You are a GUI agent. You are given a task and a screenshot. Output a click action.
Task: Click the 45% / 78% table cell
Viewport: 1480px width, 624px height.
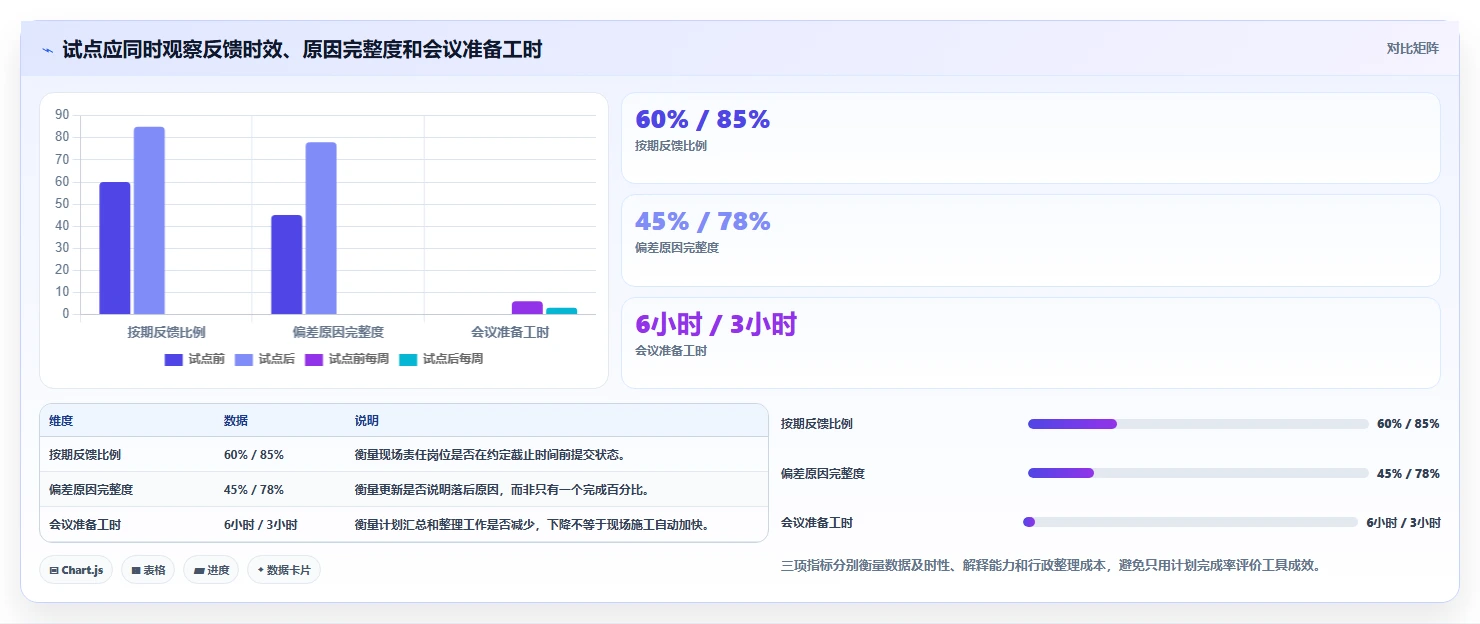point(254,490)
